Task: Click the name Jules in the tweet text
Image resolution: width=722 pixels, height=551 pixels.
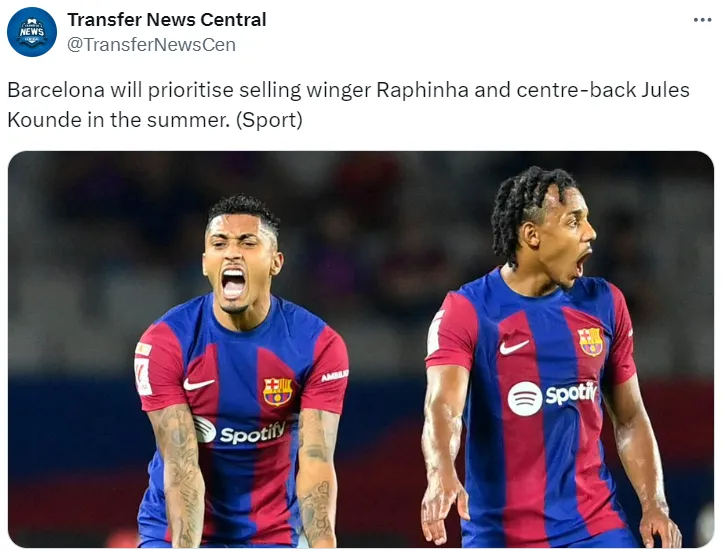Action: pos(665,90)
